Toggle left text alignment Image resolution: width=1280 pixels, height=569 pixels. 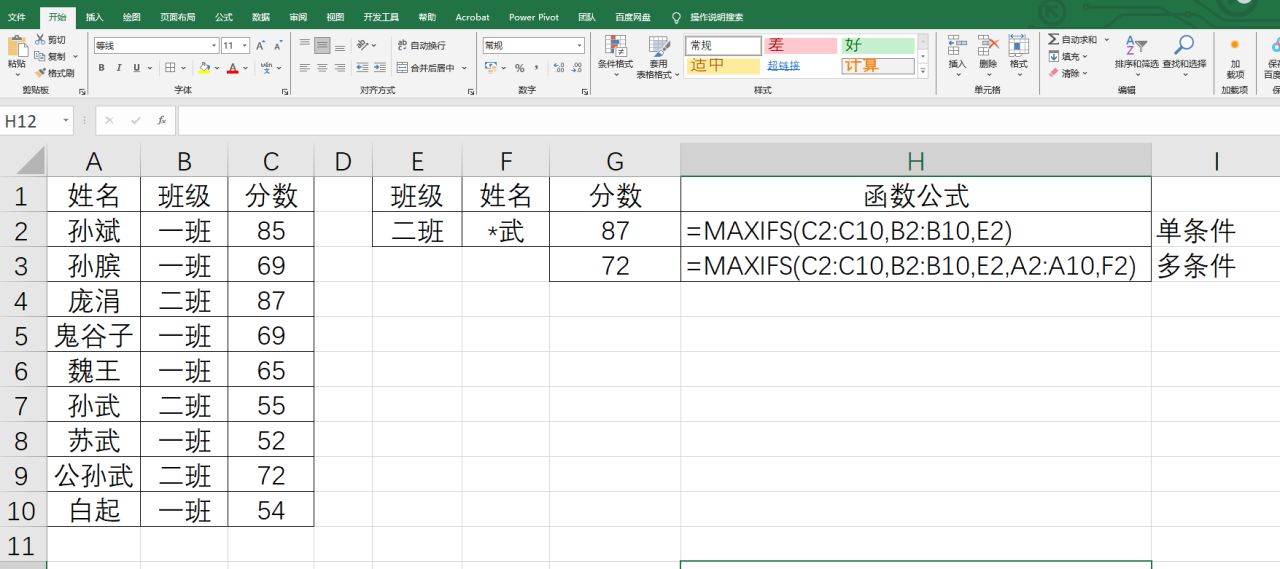point(305,68)
